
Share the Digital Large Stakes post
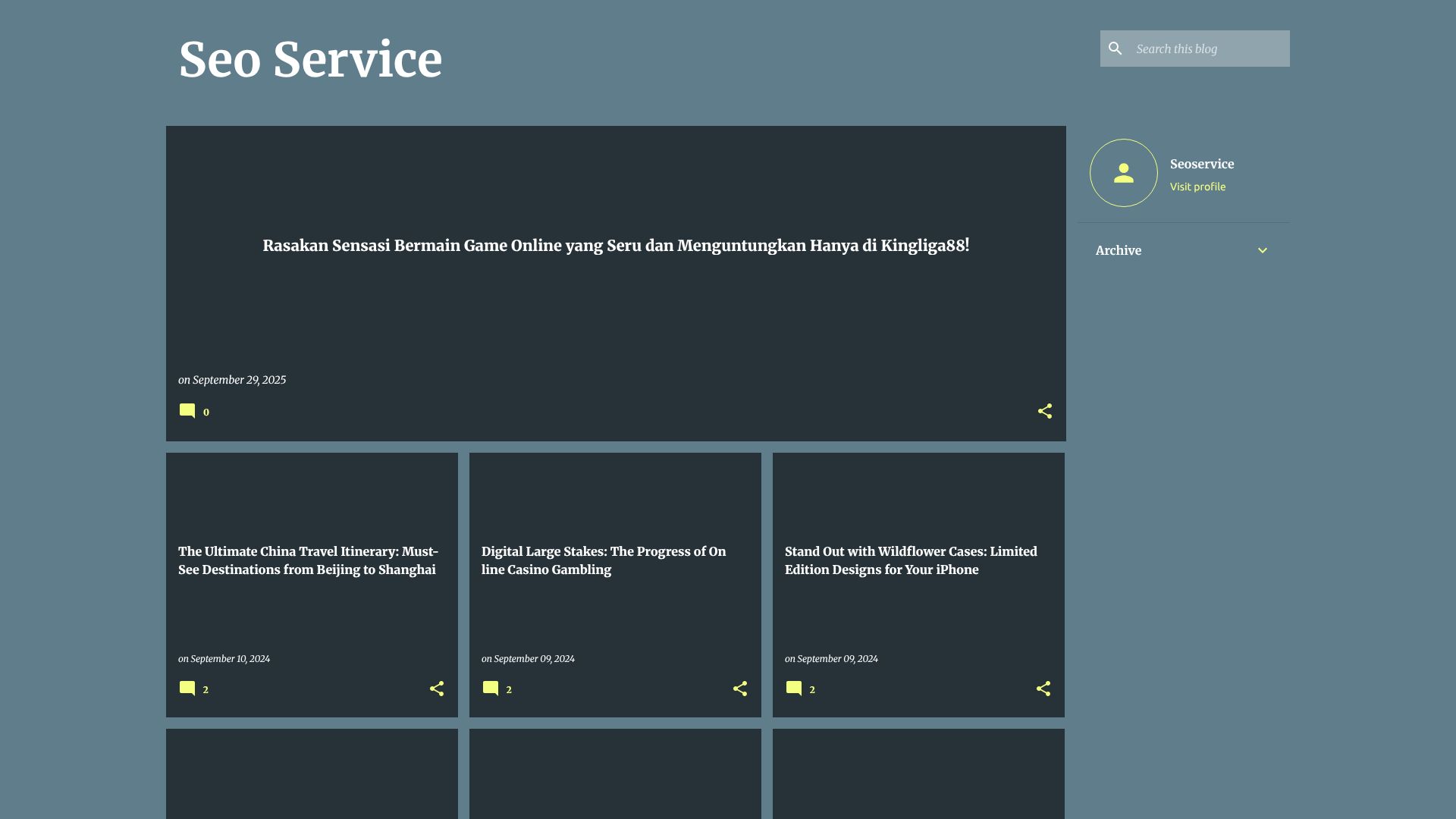point(740,689)
